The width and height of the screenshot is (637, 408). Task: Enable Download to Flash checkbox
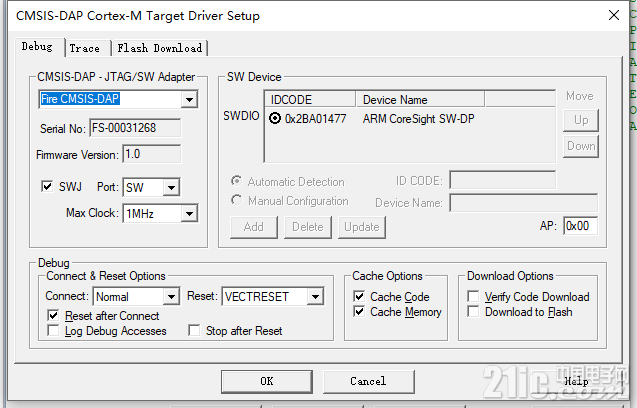(473, 312)
